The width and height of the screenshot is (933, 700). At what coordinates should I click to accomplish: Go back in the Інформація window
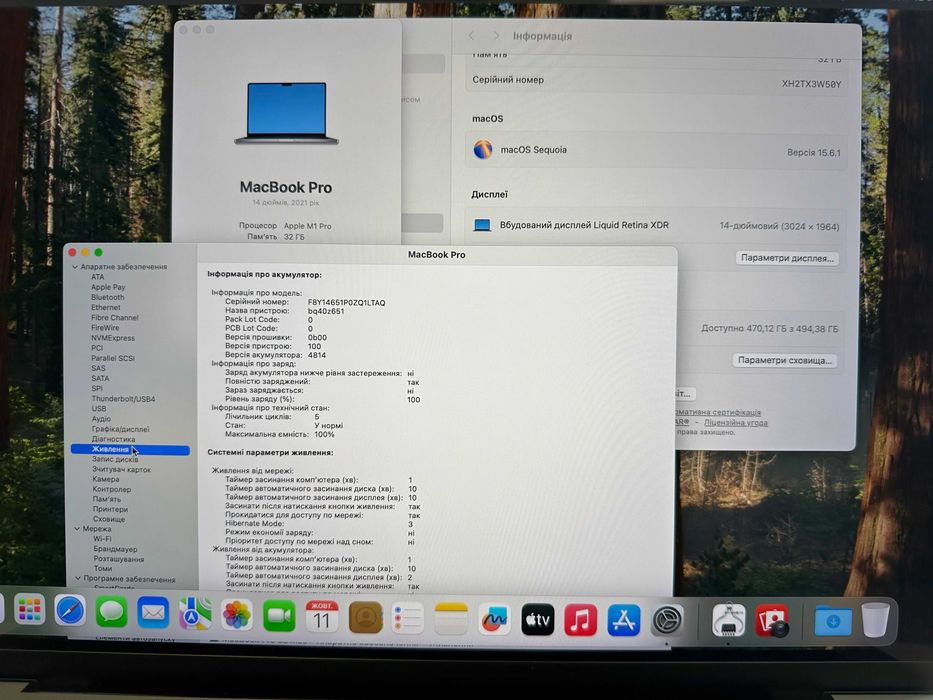471,36
